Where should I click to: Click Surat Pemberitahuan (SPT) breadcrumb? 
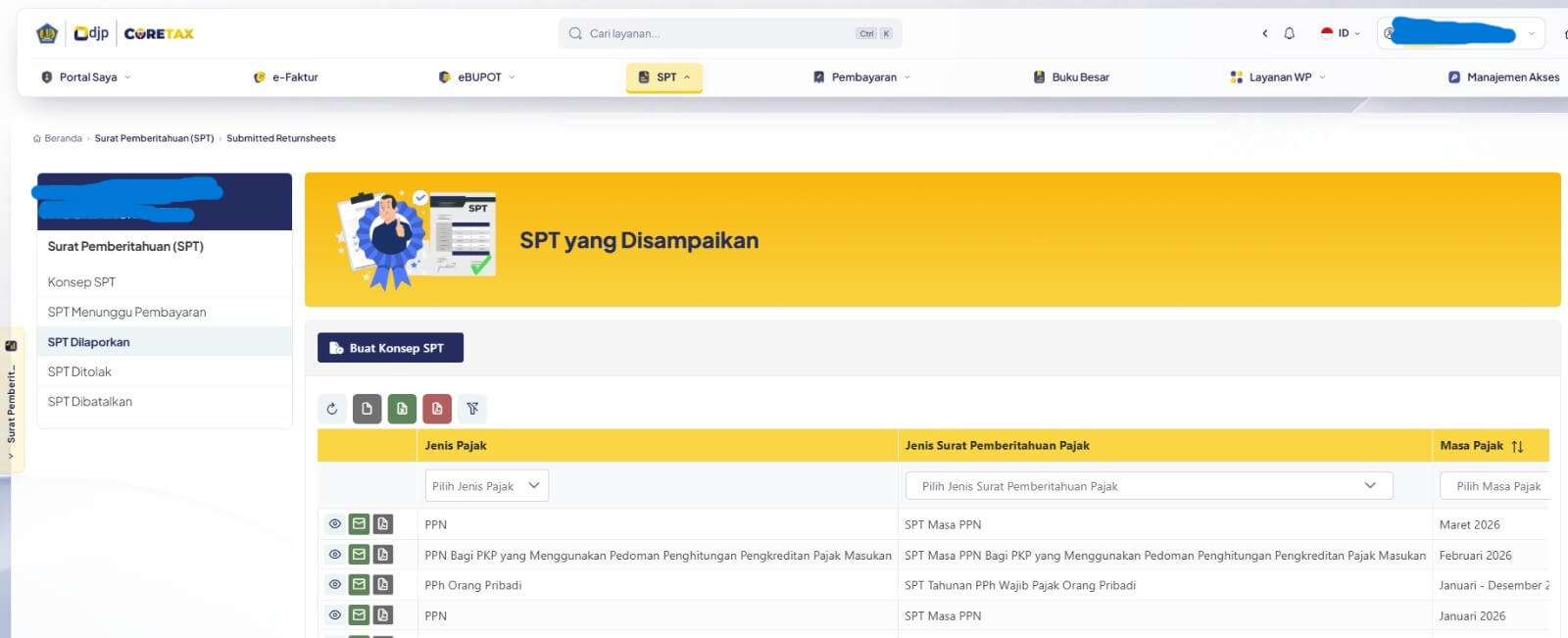coord(154,138)
